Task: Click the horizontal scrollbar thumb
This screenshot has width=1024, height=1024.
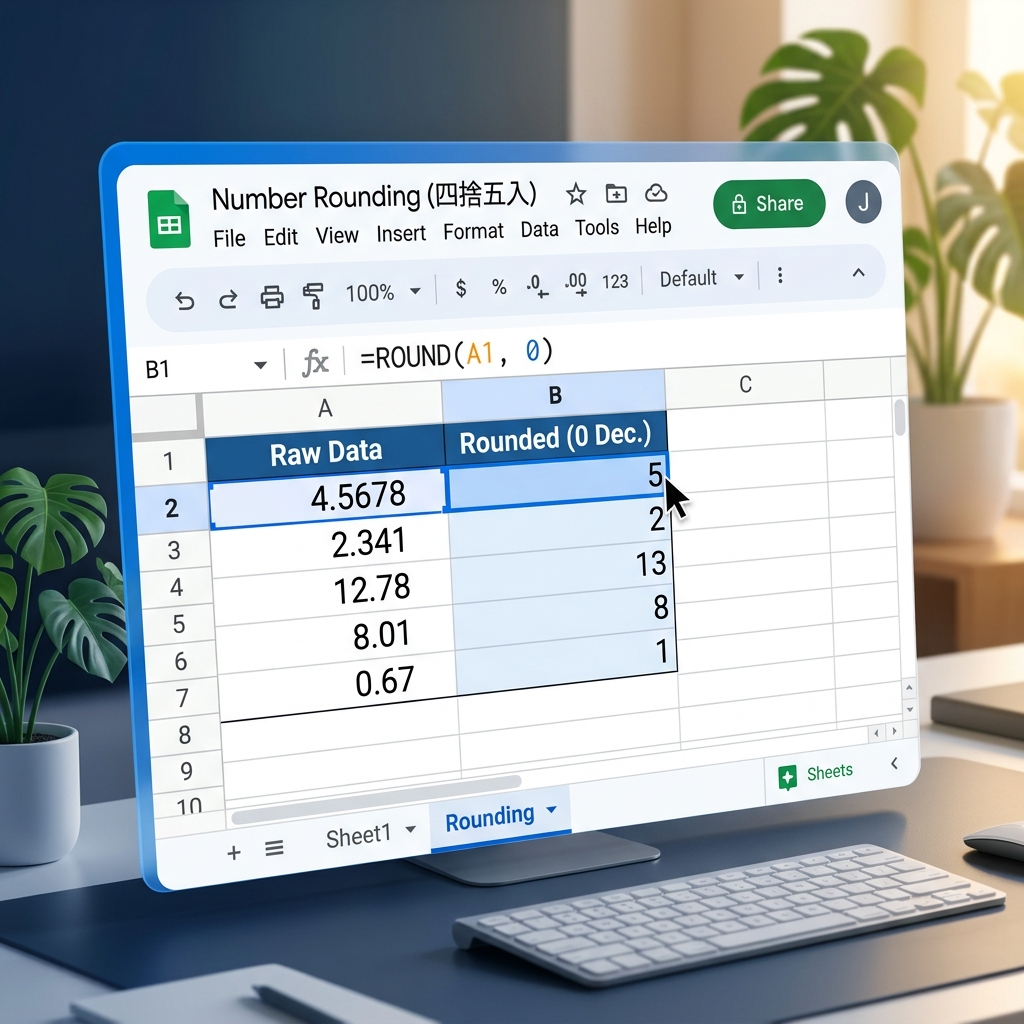Action: pyautogui.click(x=377, y=799)
